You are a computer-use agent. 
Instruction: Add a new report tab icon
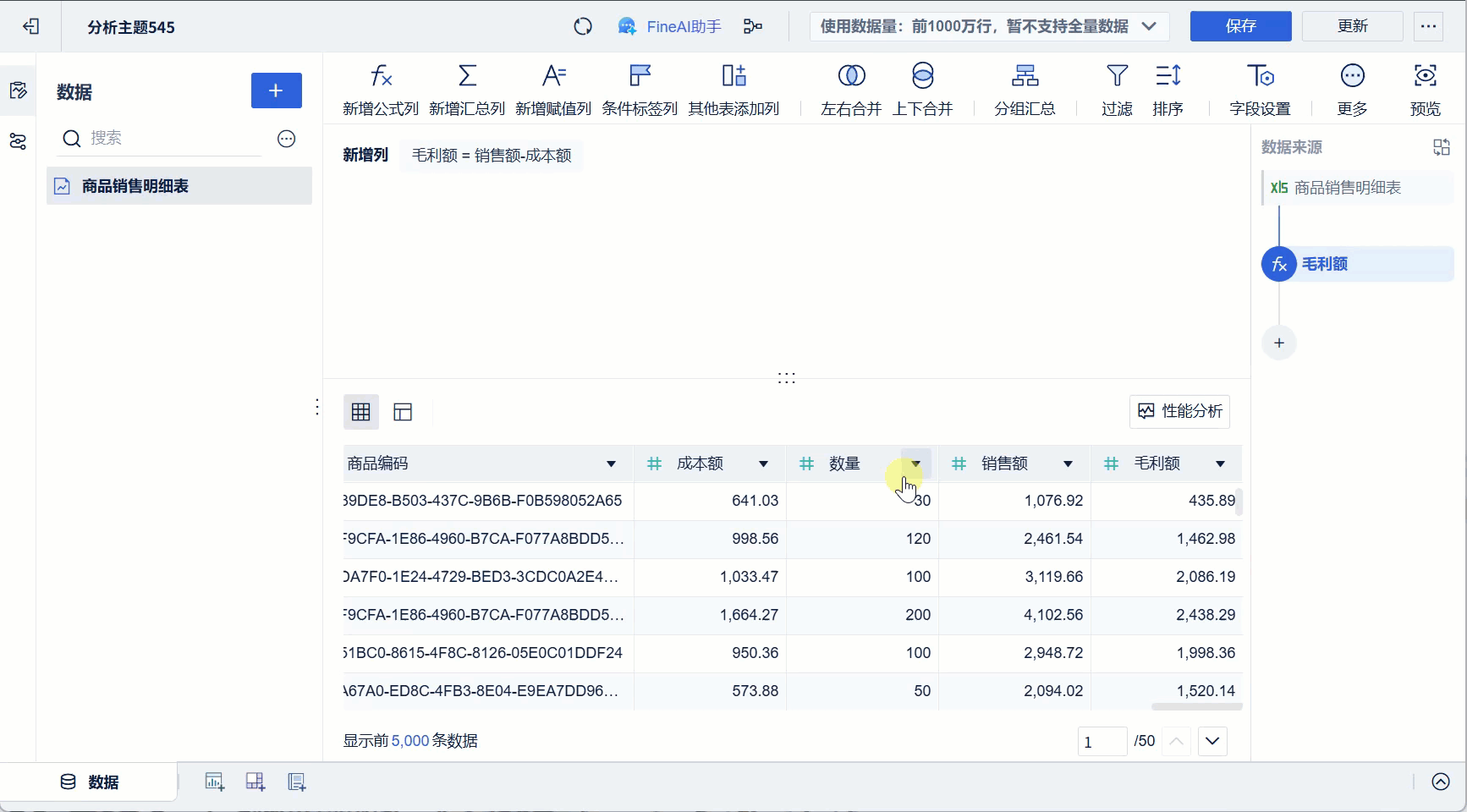(x=296, y=782)
